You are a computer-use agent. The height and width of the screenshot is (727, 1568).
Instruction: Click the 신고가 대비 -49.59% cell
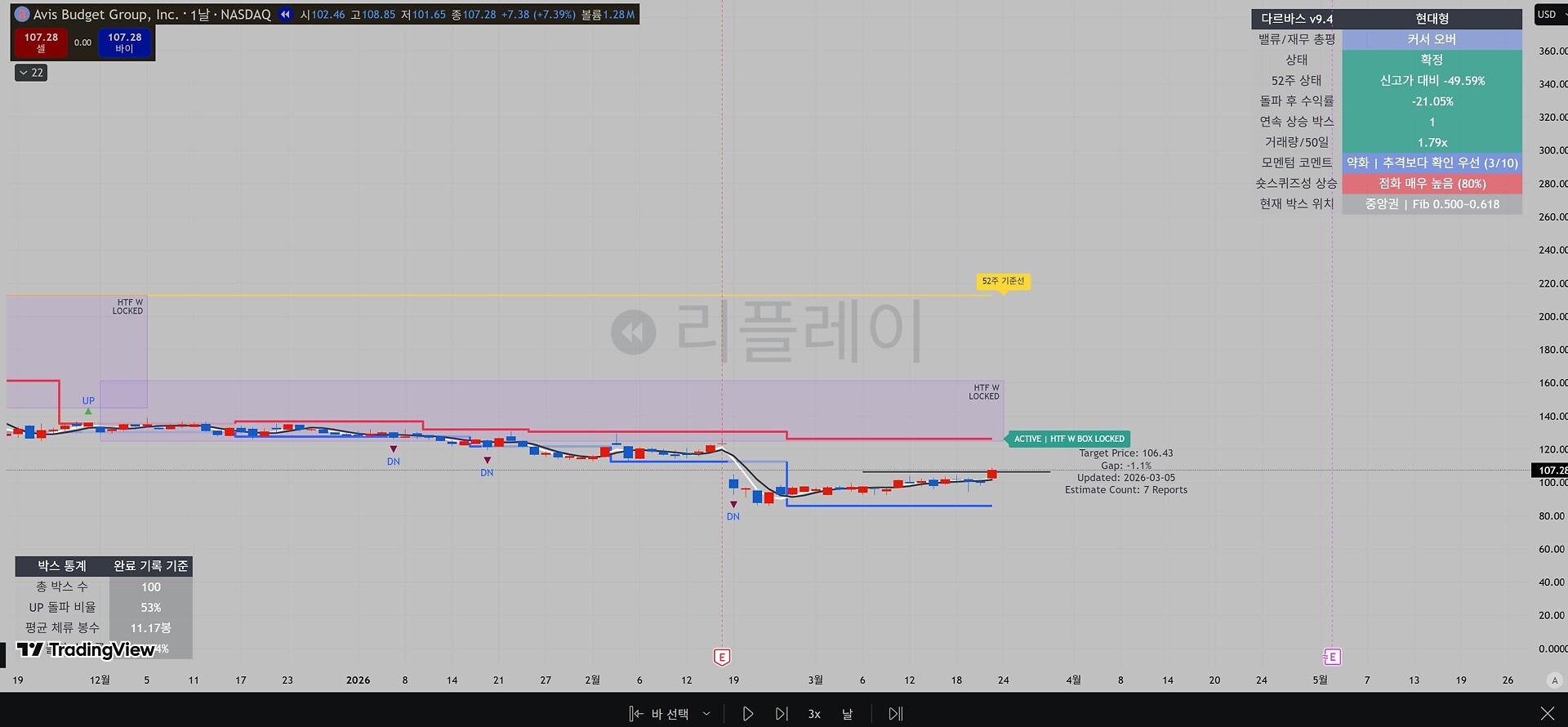tap(1432, 81)
